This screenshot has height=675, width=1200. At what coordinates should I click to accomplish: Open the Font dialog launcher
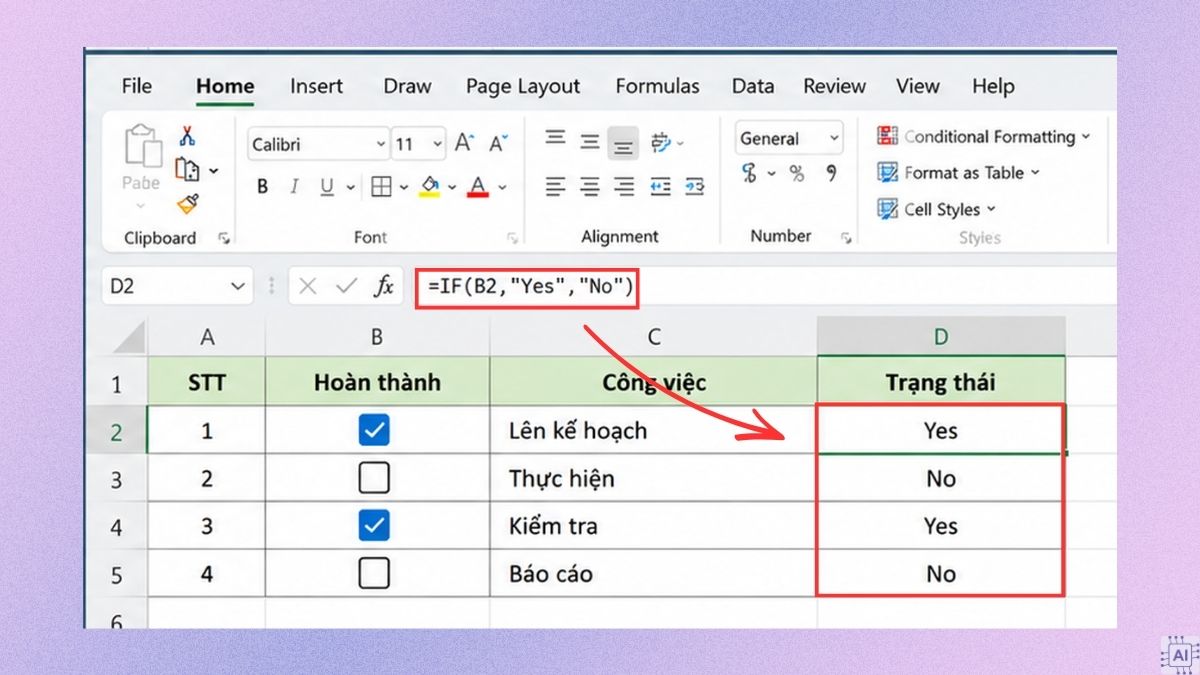(x=512, y=238)
